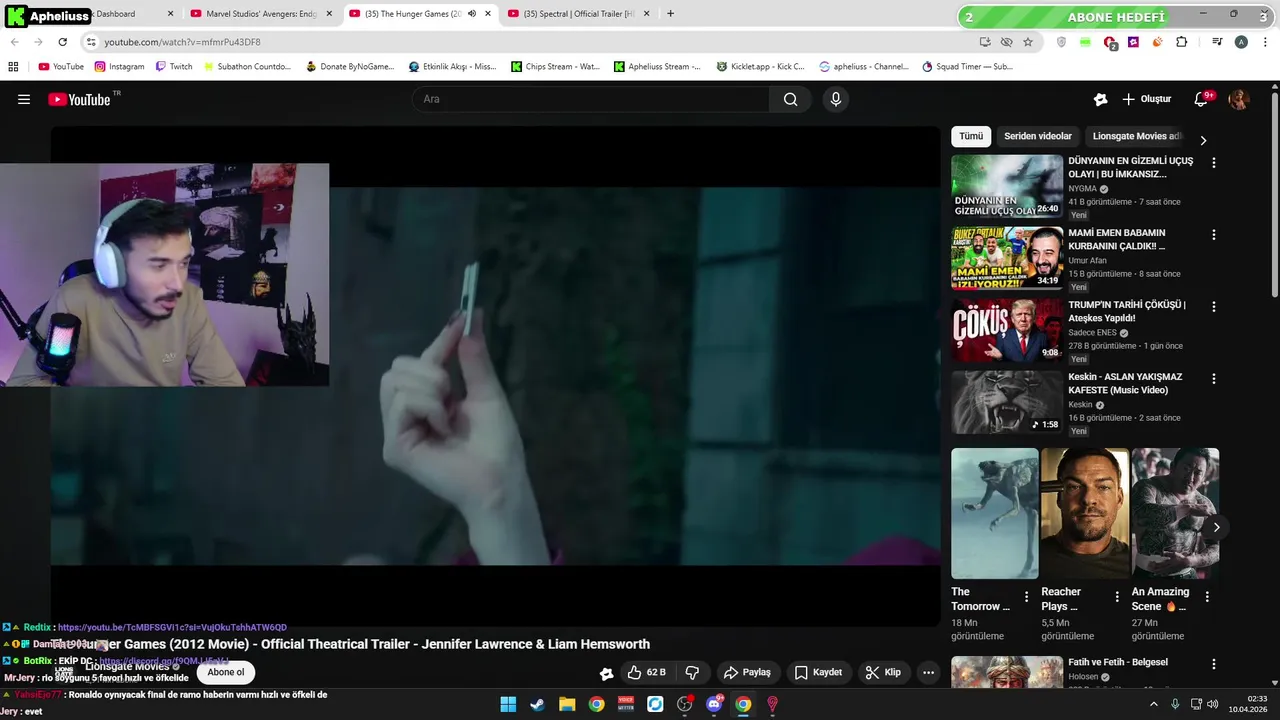Open system tray speaker volume icon
Viewport: 1280px width, 720px height.
tap(1215, 704)
